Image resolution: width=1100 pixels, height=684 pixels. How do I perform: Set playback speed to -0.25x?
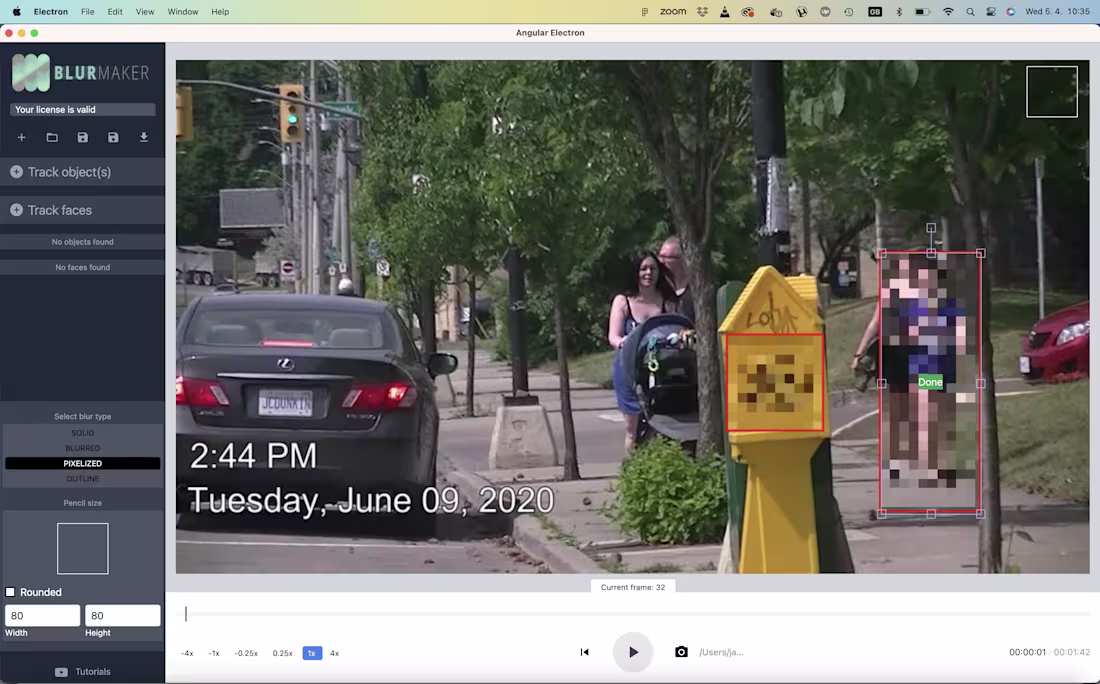[x=246, y=653]
